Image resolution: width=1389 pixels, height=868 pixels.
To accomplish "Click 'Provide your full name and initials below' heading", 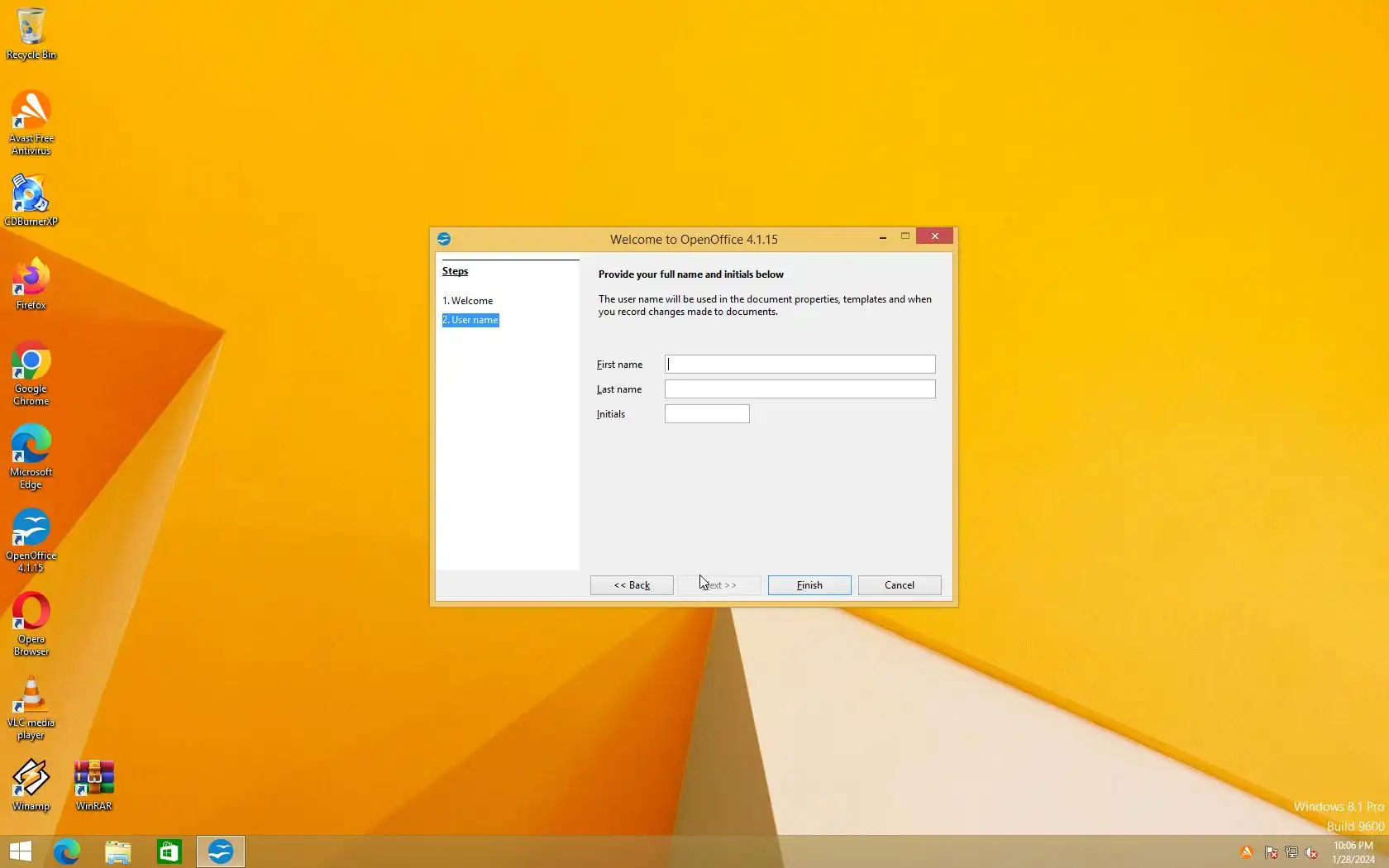I will [691, 274].
